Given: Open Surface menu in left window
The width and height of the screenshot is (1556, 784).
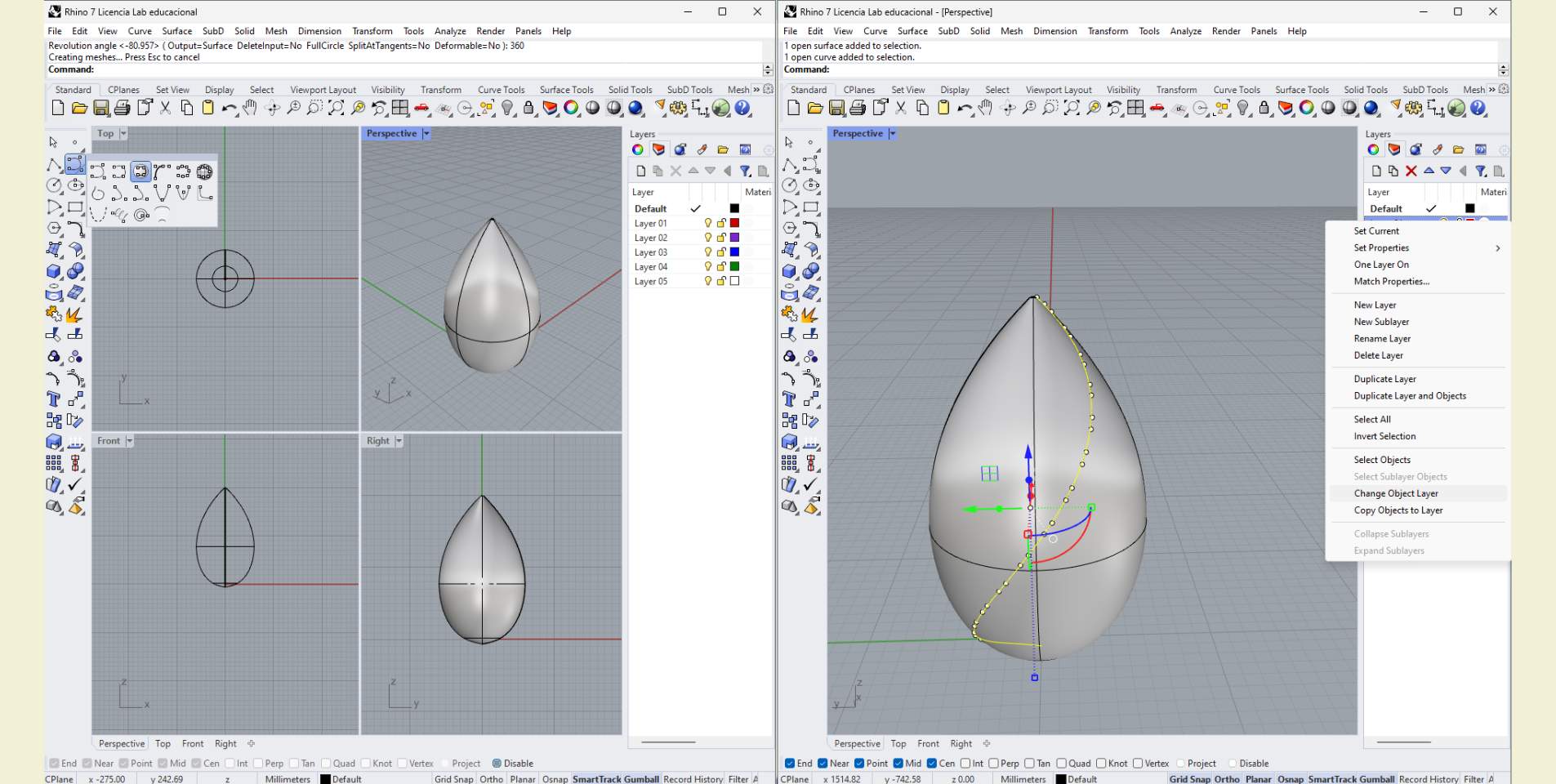Looking at the screenshot, I should coord(177,31).
